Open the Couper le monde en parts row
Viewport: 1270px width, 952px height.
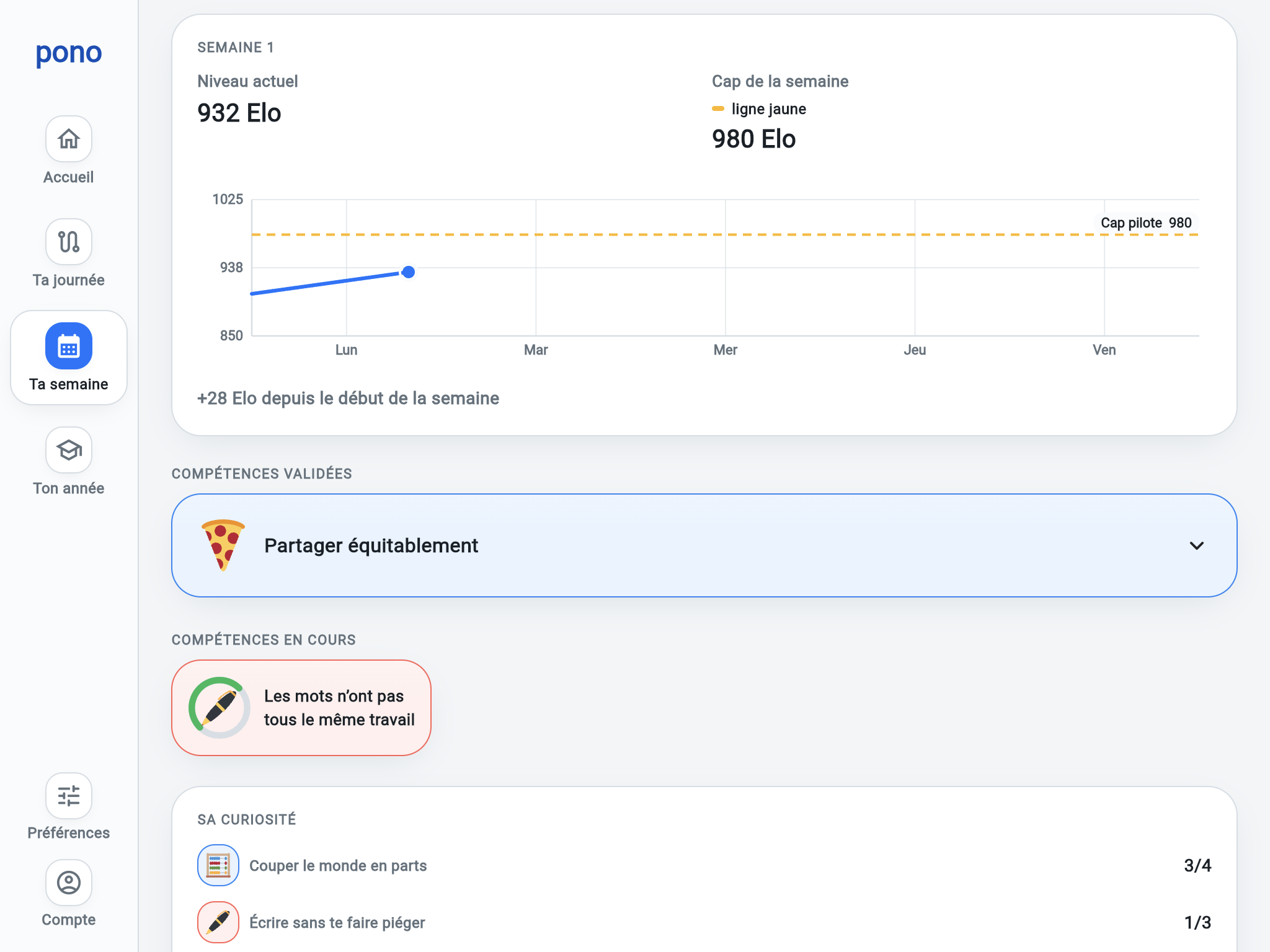click(704, 865)
